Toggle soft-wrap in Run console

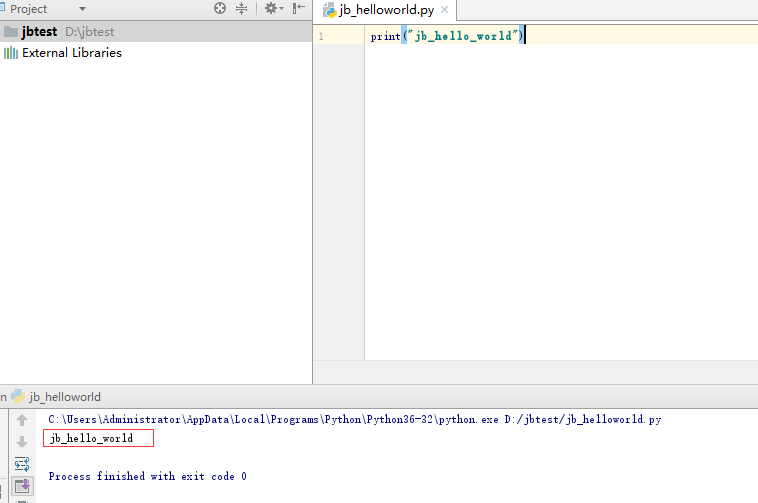pyautogui.click(x=22, y=464)
